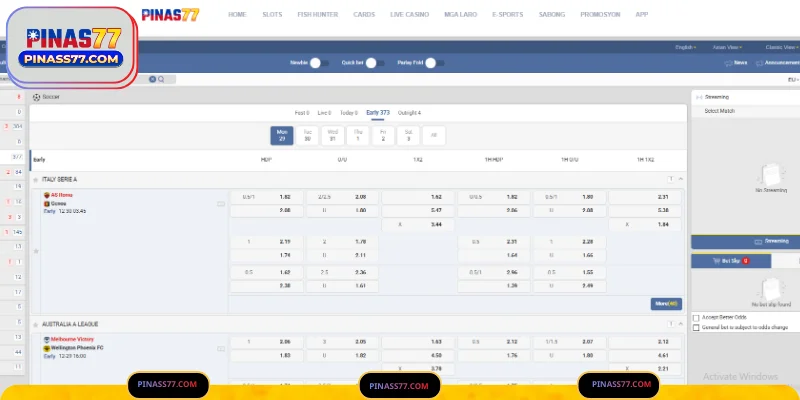Viewport: 800px width, 400px height.
Task: Select the Tue 30 date button
Action: (x=307, y=136)
